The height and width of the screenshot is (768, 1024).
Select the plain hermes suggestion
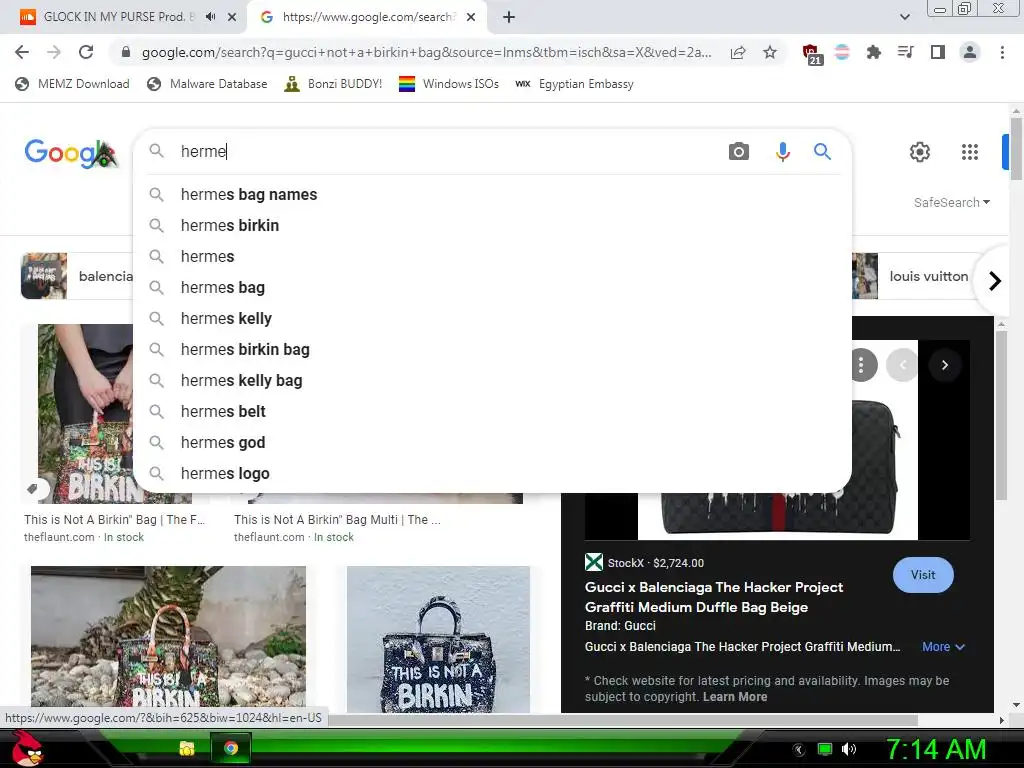492,257
